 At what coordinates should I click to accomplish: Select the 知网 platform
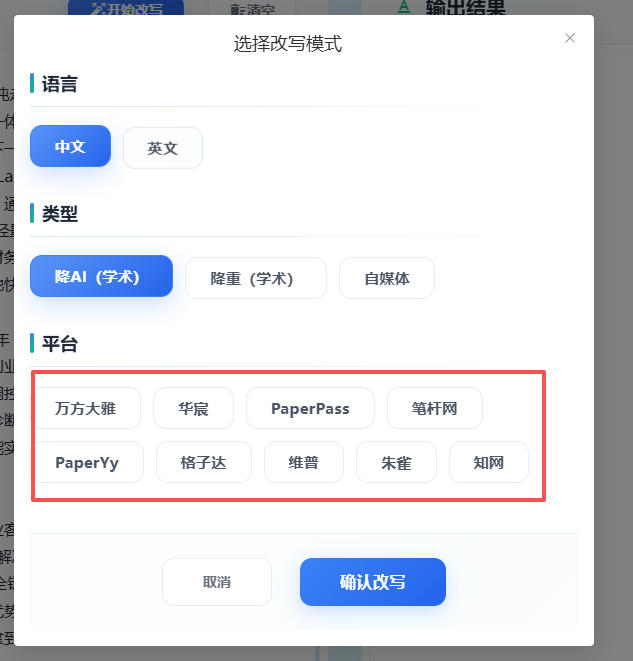(488, 463)
